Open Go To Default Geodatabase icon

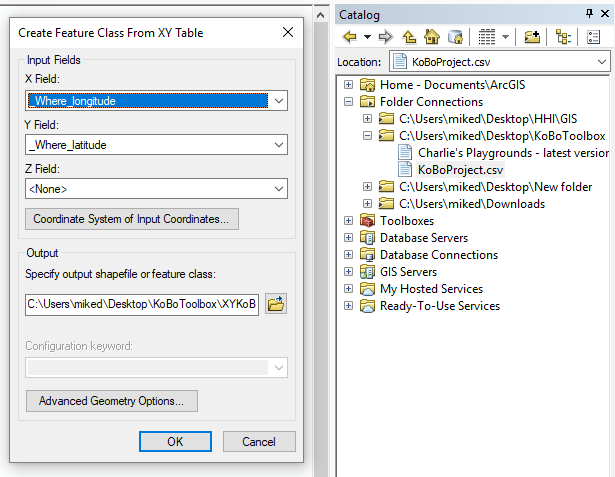coord(455,37)
